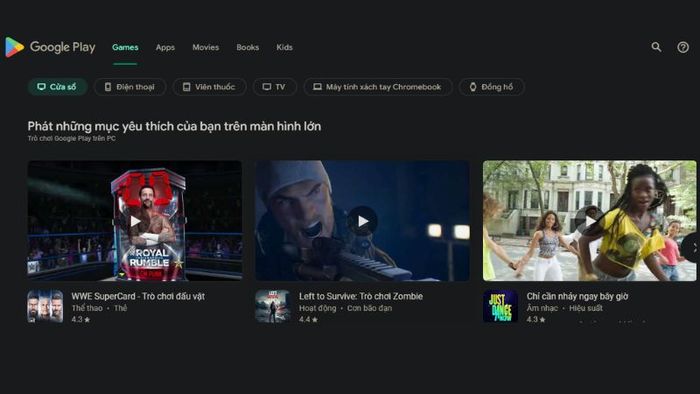The height and width of the screenshot is (394, 700).
Task: Select the Viên thuốc tablet filter chip
Action: 209,87
